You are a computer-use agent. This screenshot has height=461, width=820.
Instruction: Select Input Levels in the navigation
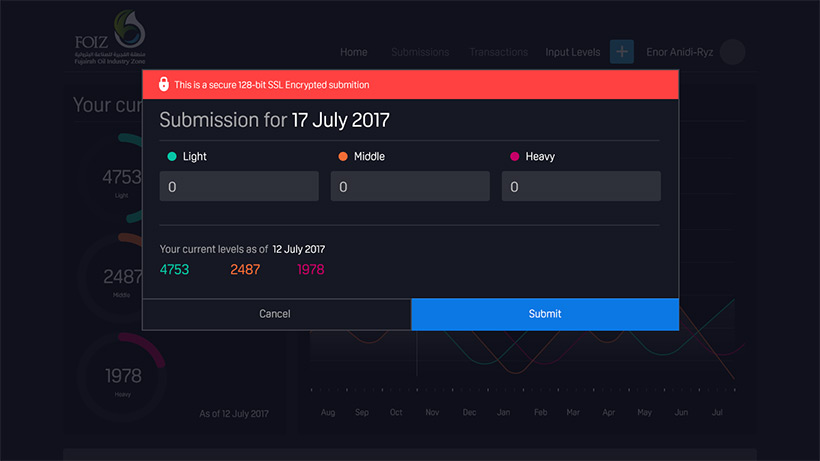(573, 52)
